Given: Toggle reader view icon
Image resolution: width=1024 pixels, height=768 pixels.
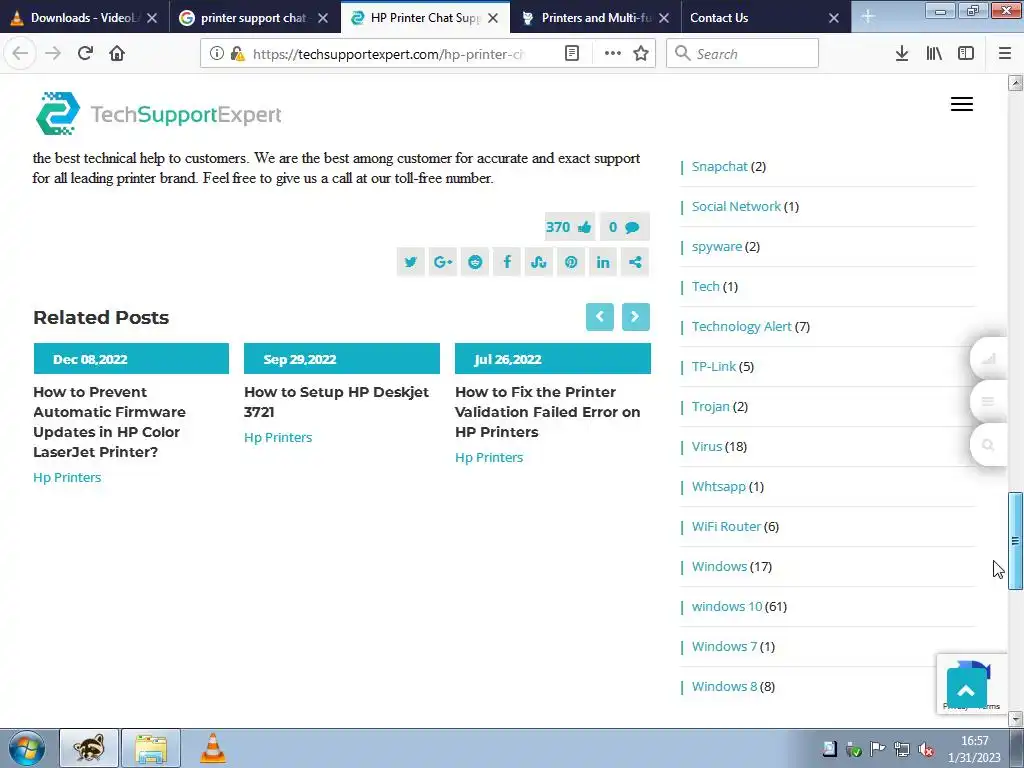Looking at the screenshot, I should [571, 53].
